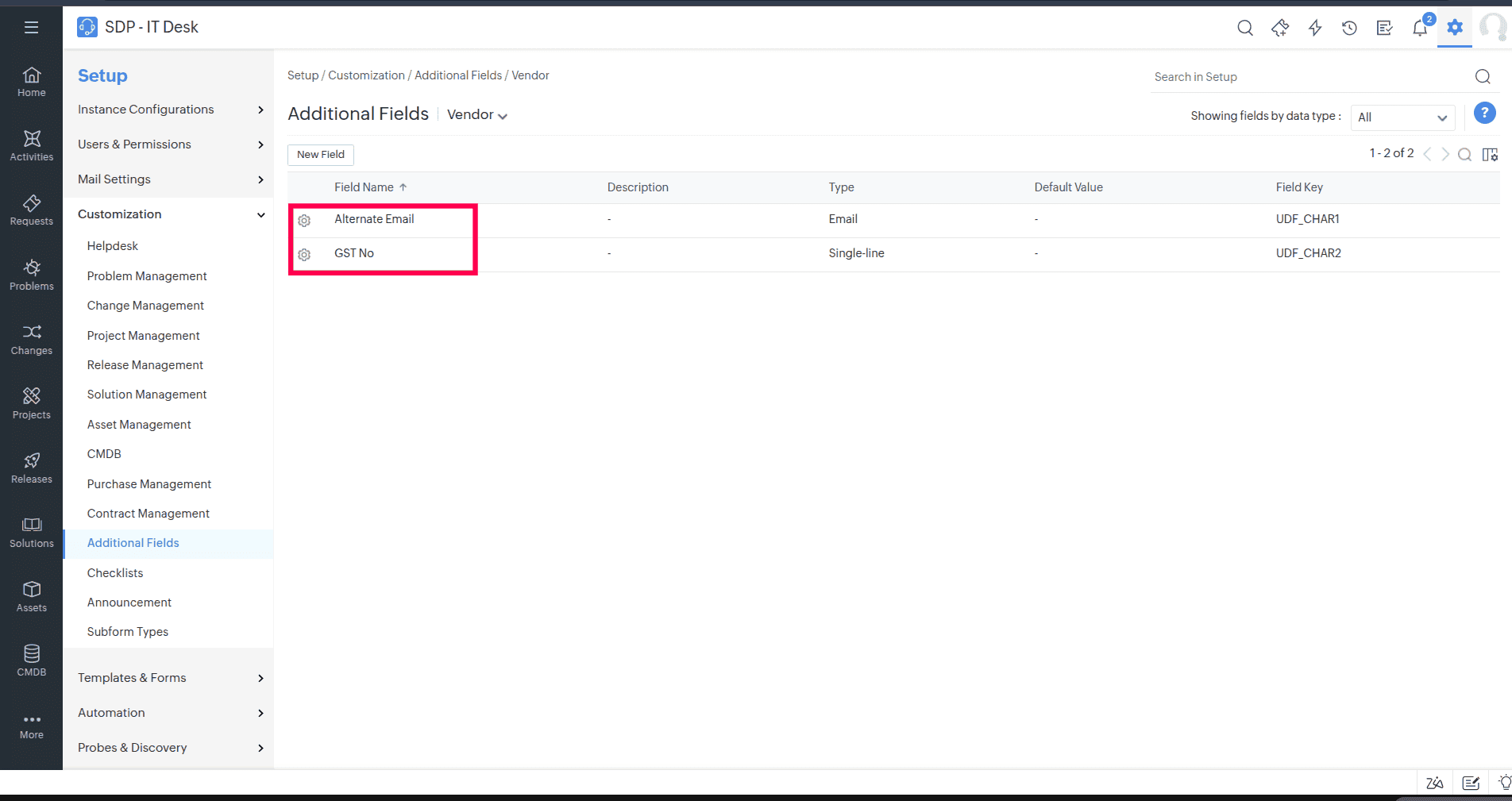This screenshot has width=1512, height=801.
Task: Go to the next page of fields
Action: [1445, 154]
